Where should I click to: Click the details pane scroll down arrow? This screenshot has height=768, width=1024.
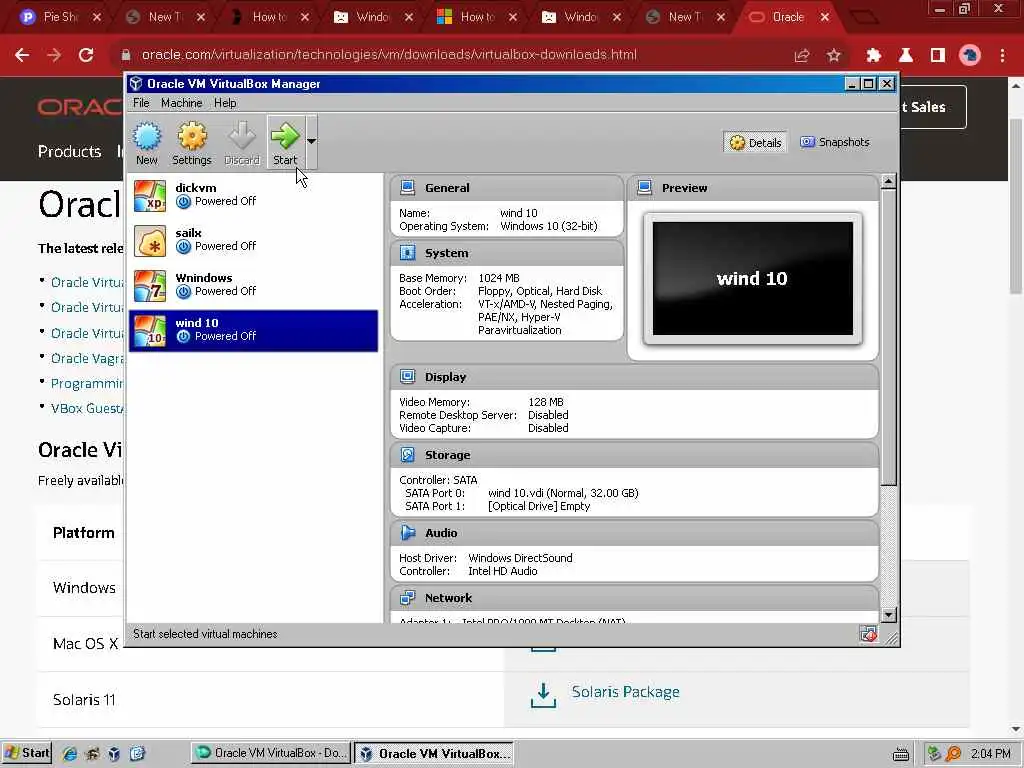click(x=888, y=615)
